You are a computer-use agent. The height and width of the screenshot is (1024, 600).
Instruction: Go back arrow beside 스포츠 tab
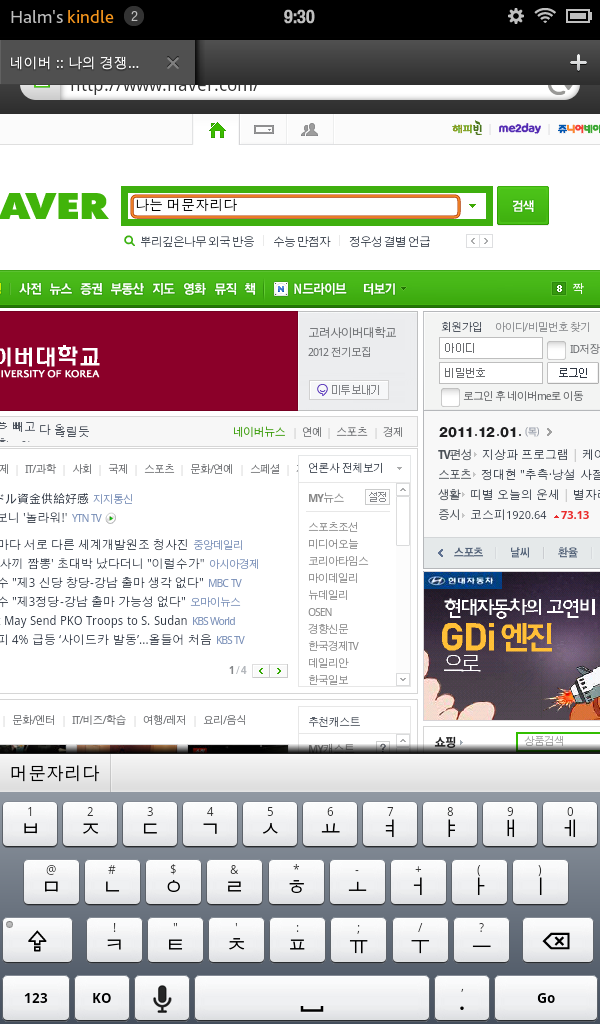[440, 552]
